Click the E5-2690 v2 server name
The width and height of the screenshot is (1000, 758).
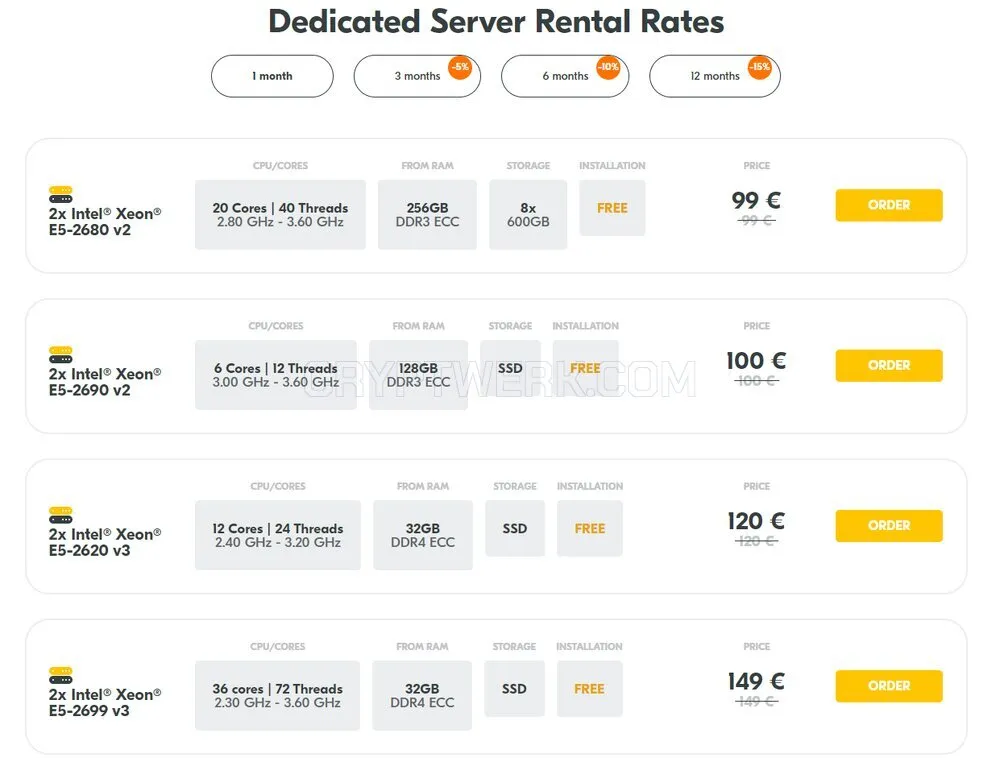[105, 382]
